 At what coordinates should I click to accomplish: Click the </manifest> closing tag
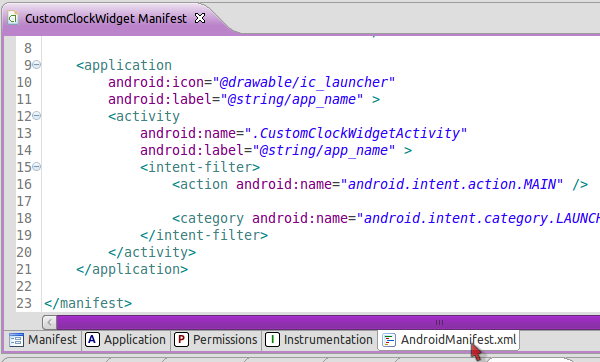coord(88,303)
